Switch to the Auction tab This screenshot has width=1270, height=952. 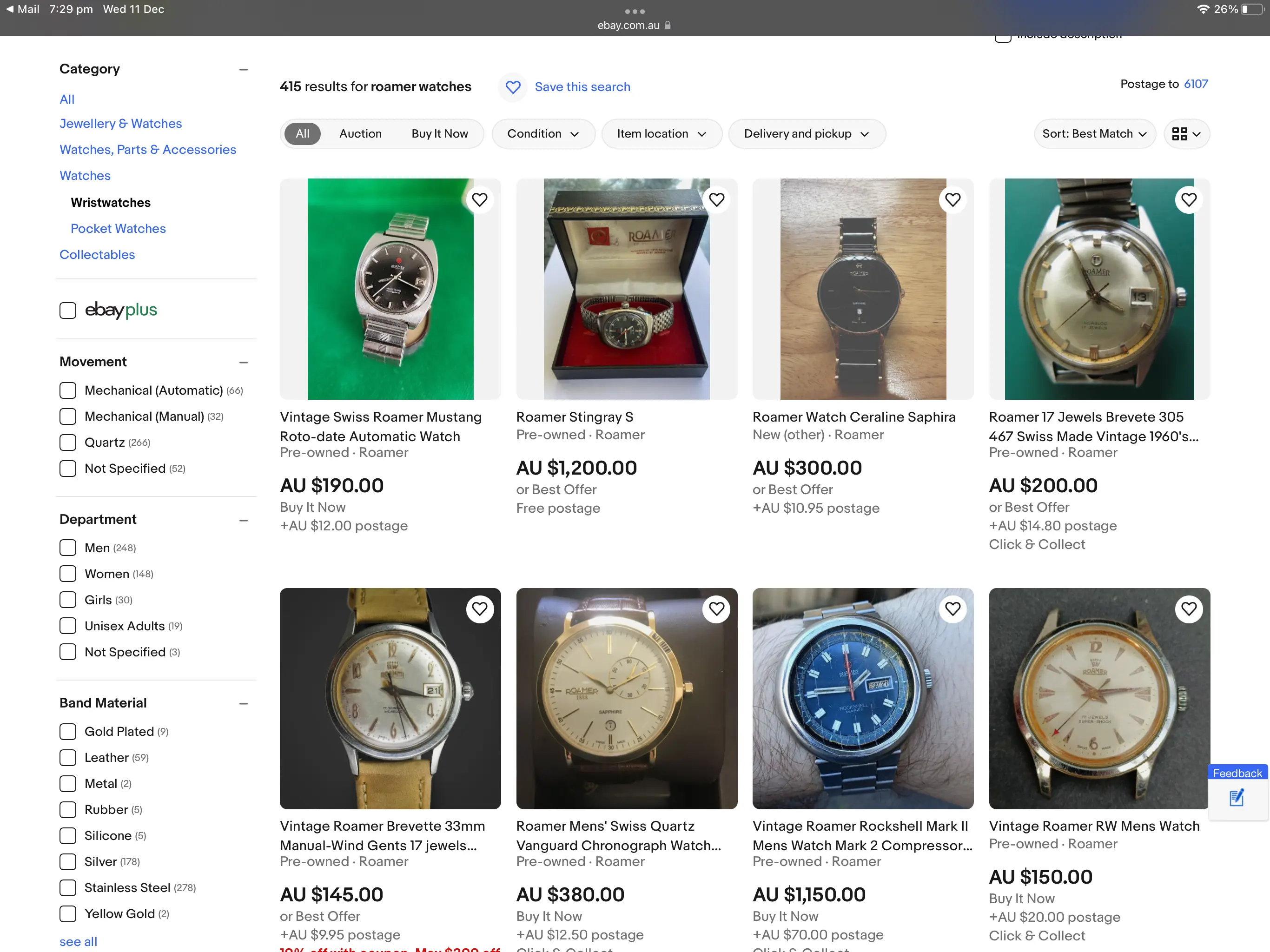pos(360,134)
